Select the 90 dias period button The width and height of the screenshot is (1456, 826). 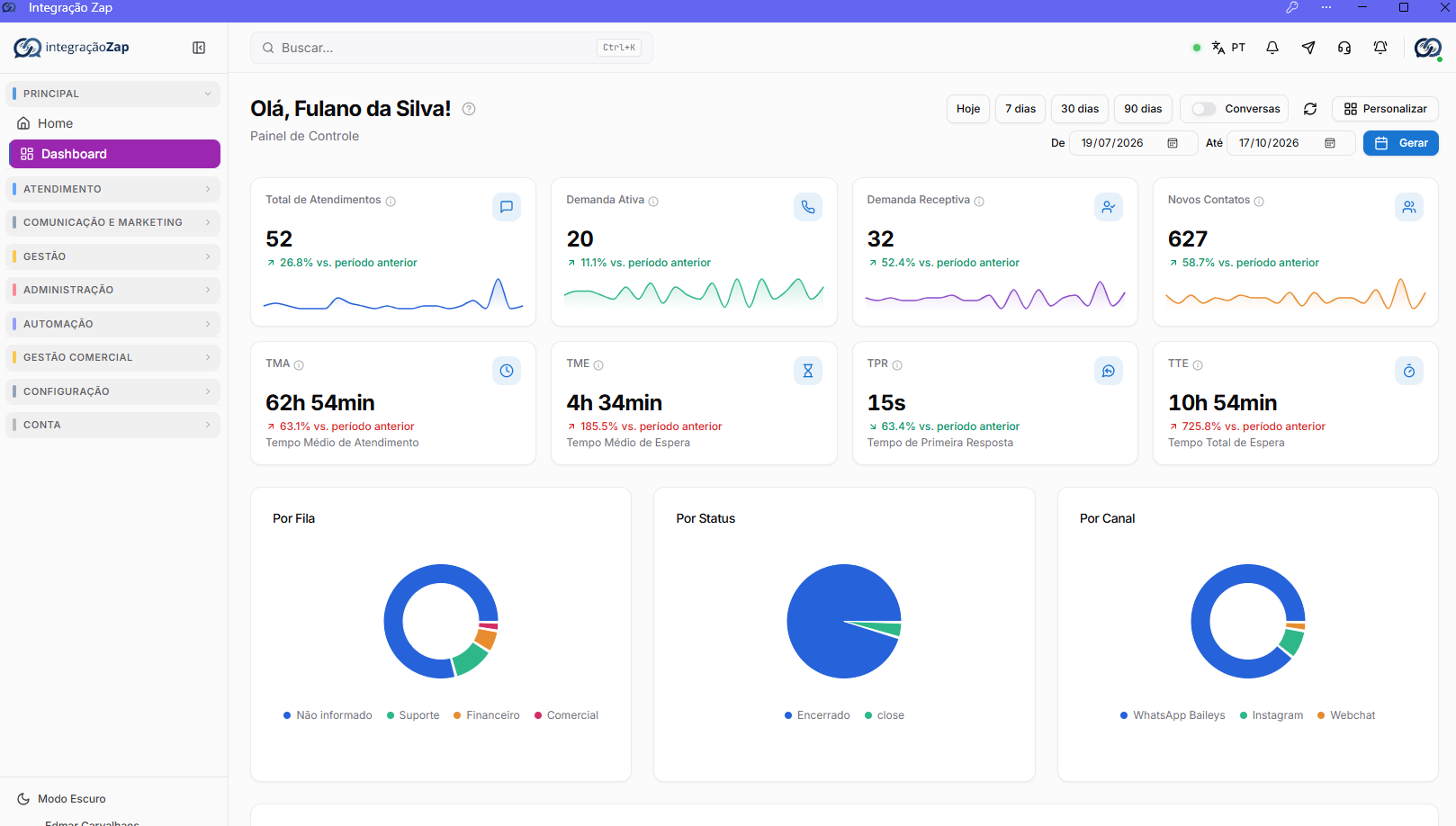coord(1143,109)
